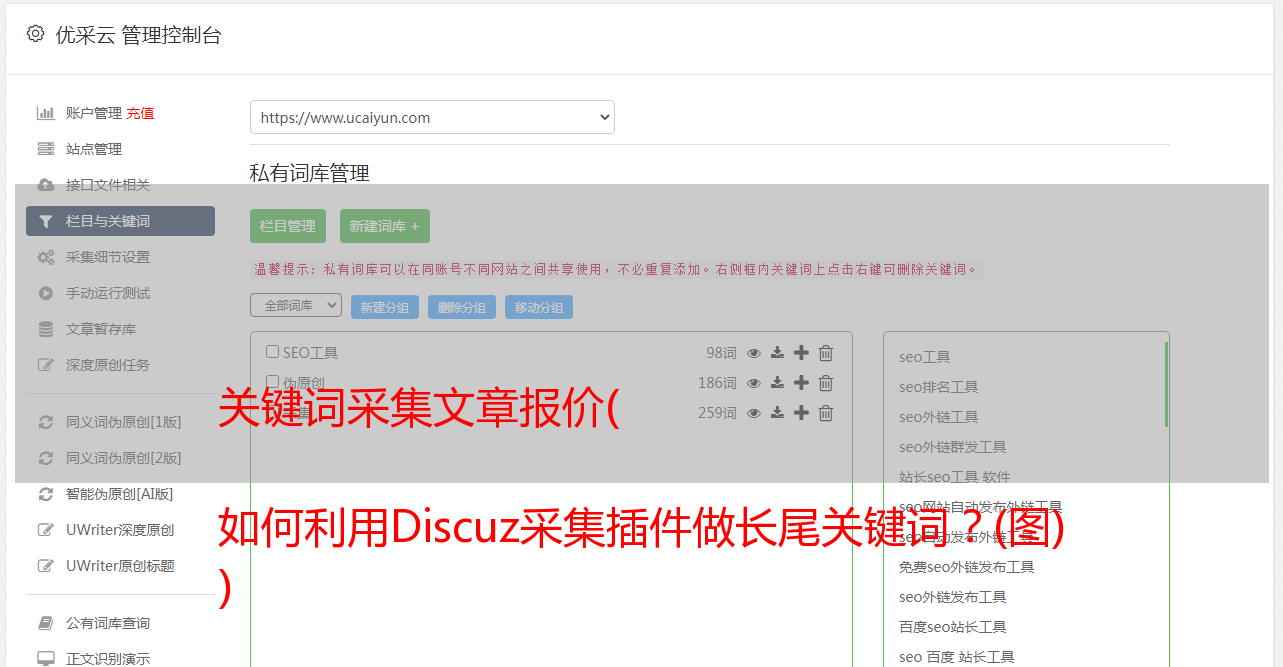Open the https://www.ucaiyun.com site dropdown

[432, 117]
